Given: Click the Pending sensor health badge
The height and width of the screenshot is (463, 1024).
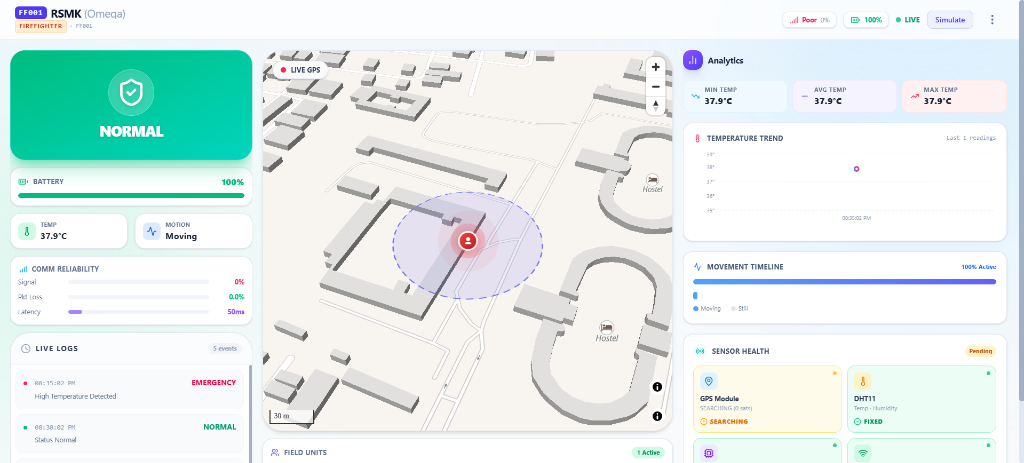Looking at the screenshot, I should tap(980, 351).
